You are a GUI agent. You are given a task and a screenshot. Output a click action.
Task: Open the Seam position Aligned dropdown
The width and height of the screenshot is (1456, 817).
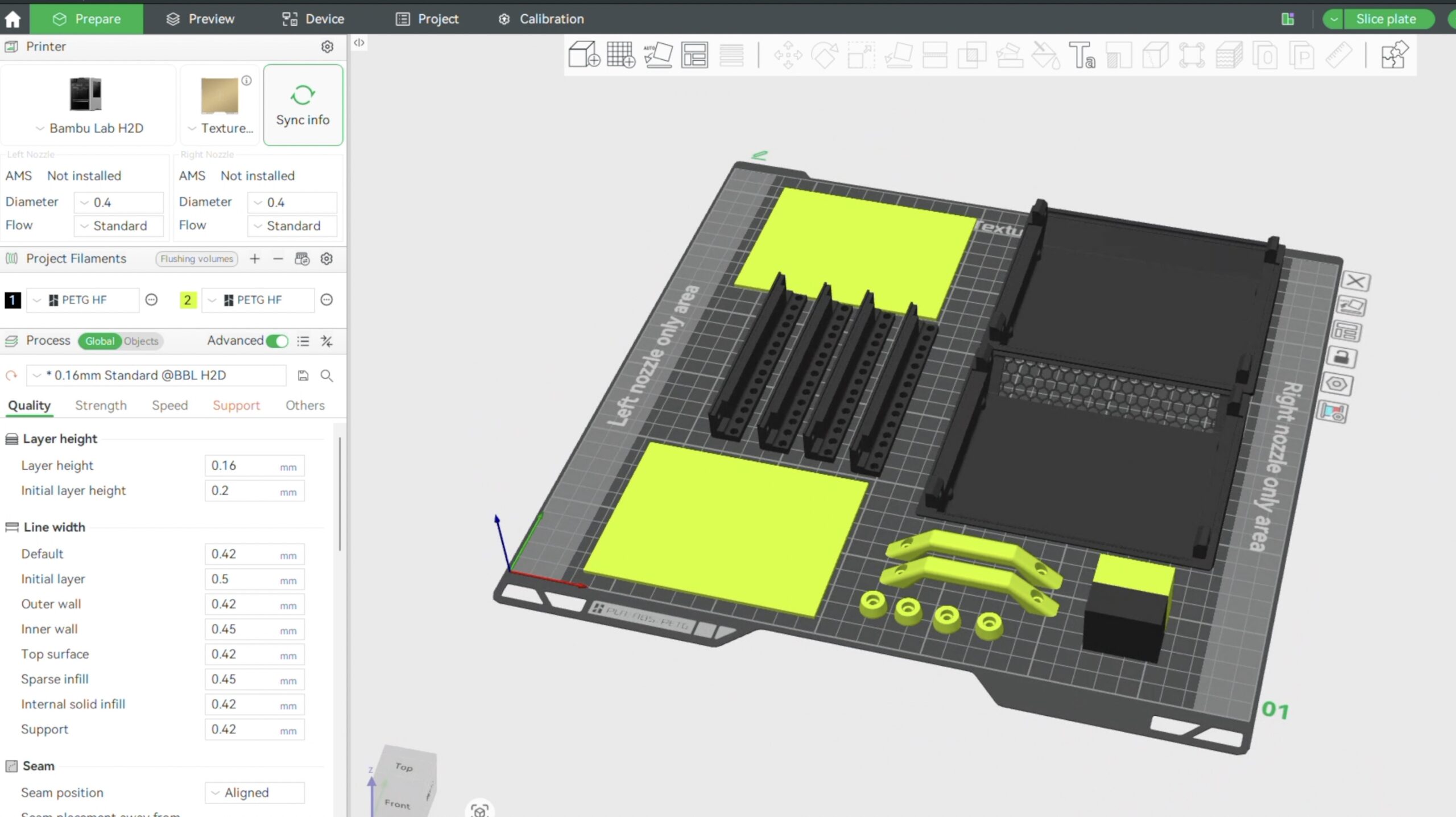click(x=254, y=793)
